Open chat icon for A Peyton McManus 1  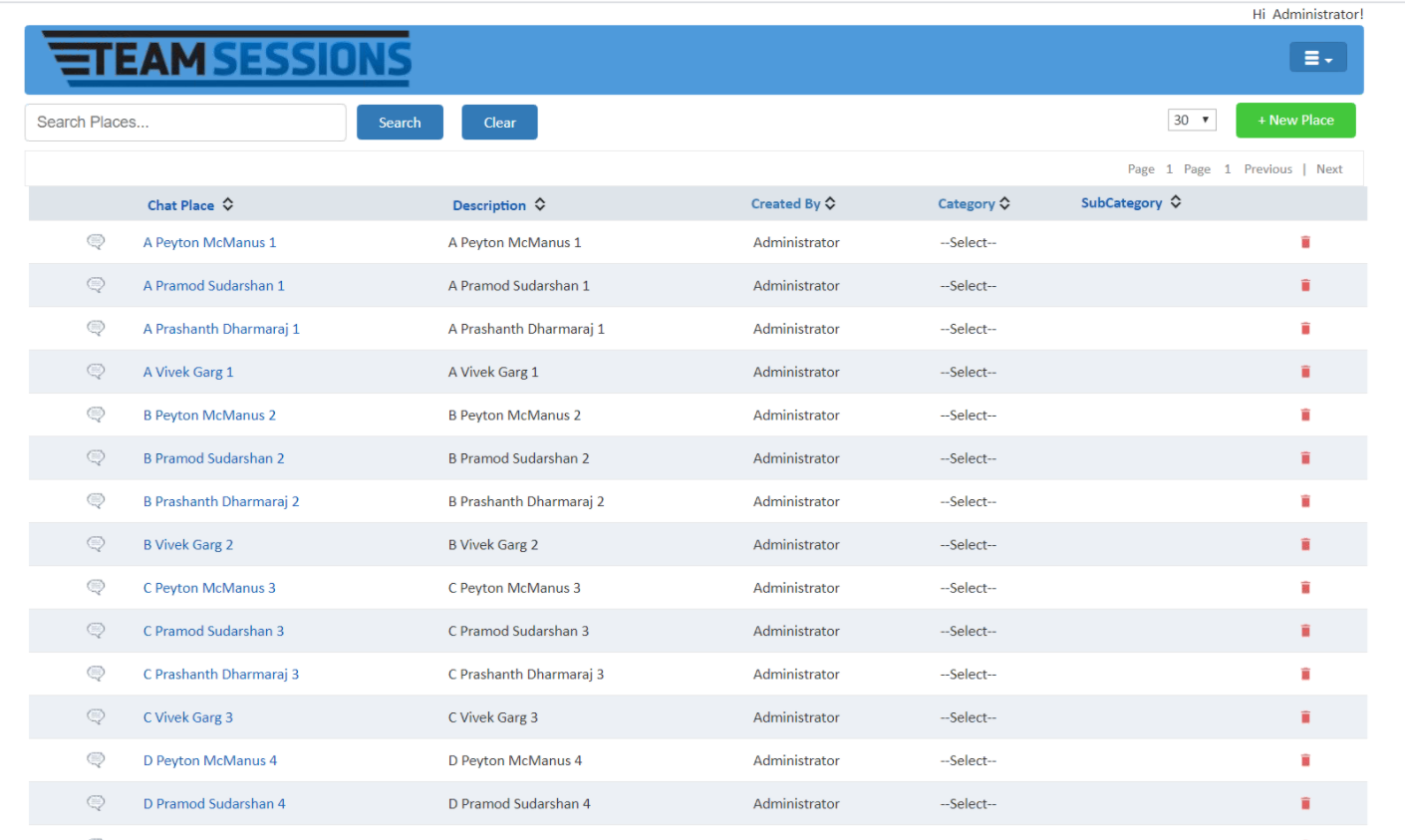(96, 241)
